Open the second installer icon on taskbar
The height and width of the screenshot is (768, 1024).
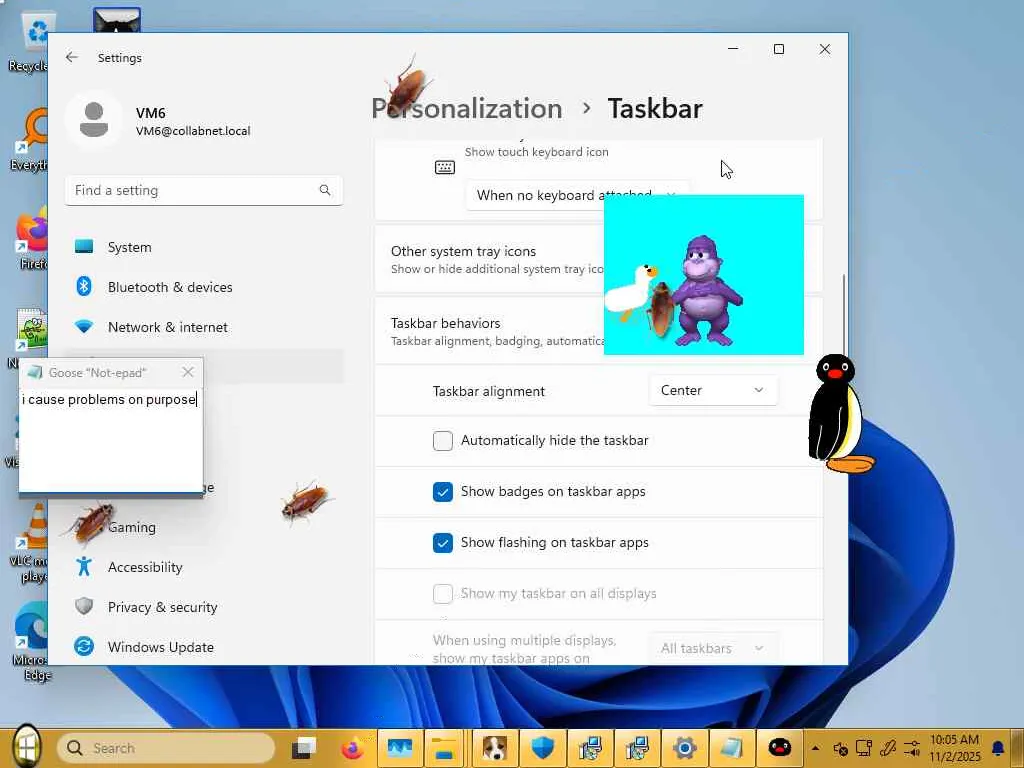637,748
